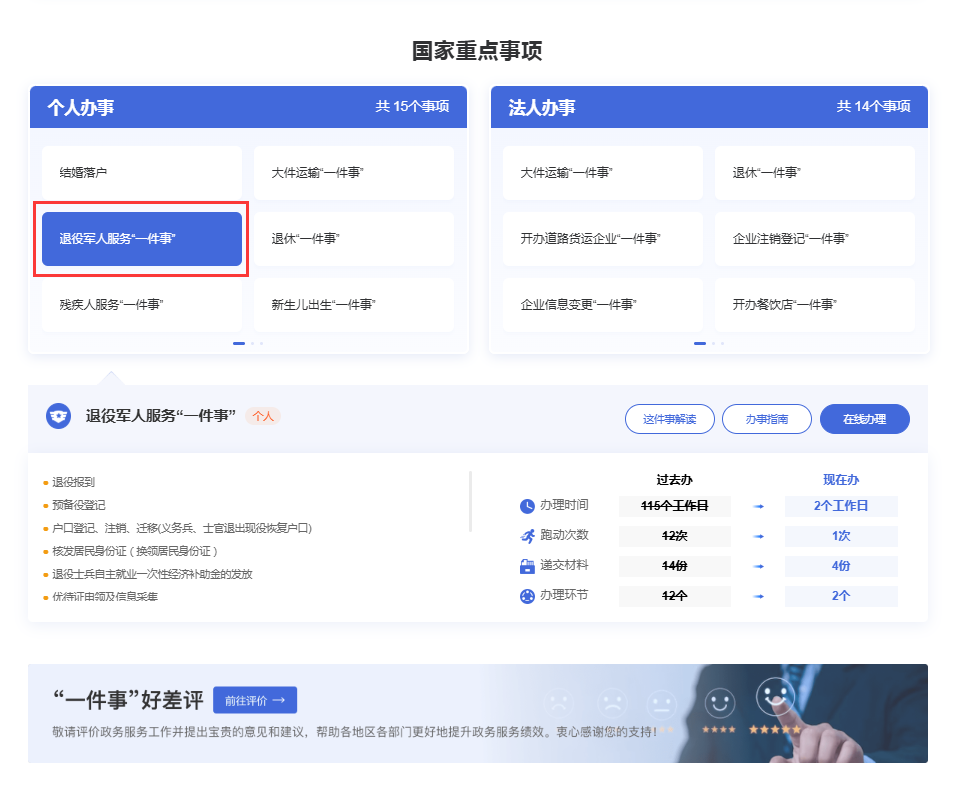Select 开办餐饮店“一件事” card
The width and height of the screenshot is (975, 808).
click(814, 305)
